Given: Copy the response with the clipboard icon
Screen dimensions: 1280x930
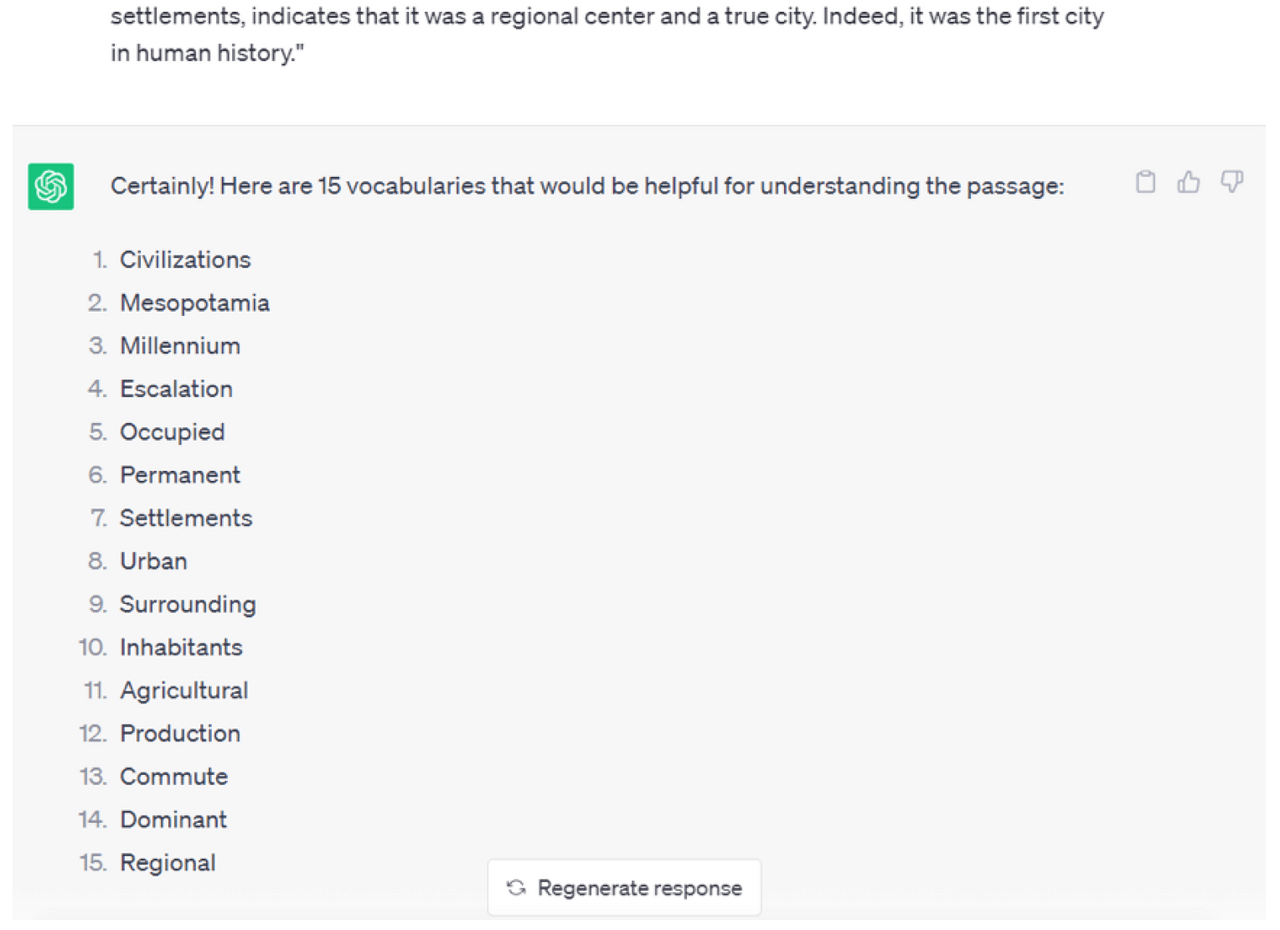Looking at the screenshot, I should click(x=1146, y=182).
